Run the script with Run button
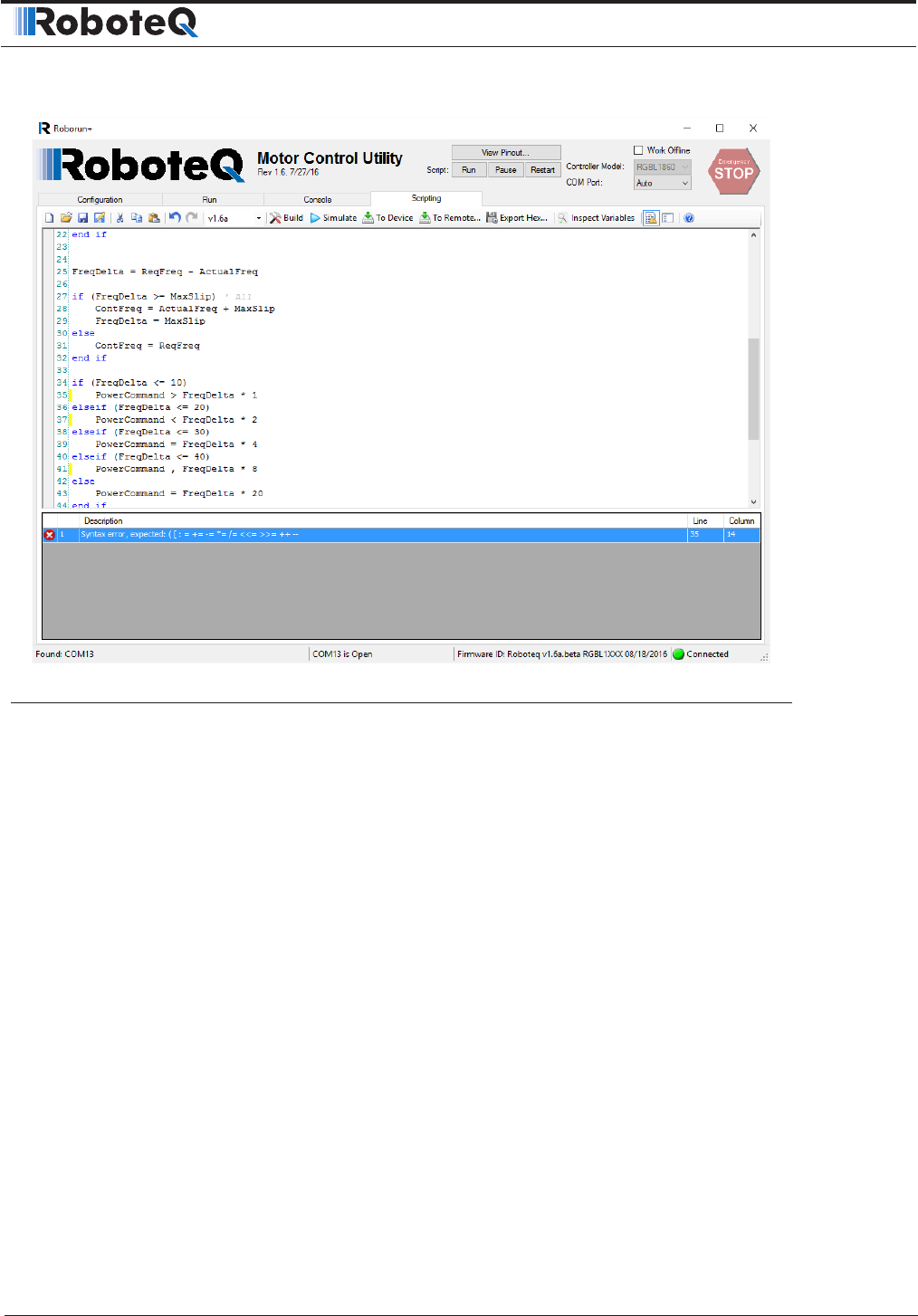This screenshot has width=918, height=1316. coord(469,170)
